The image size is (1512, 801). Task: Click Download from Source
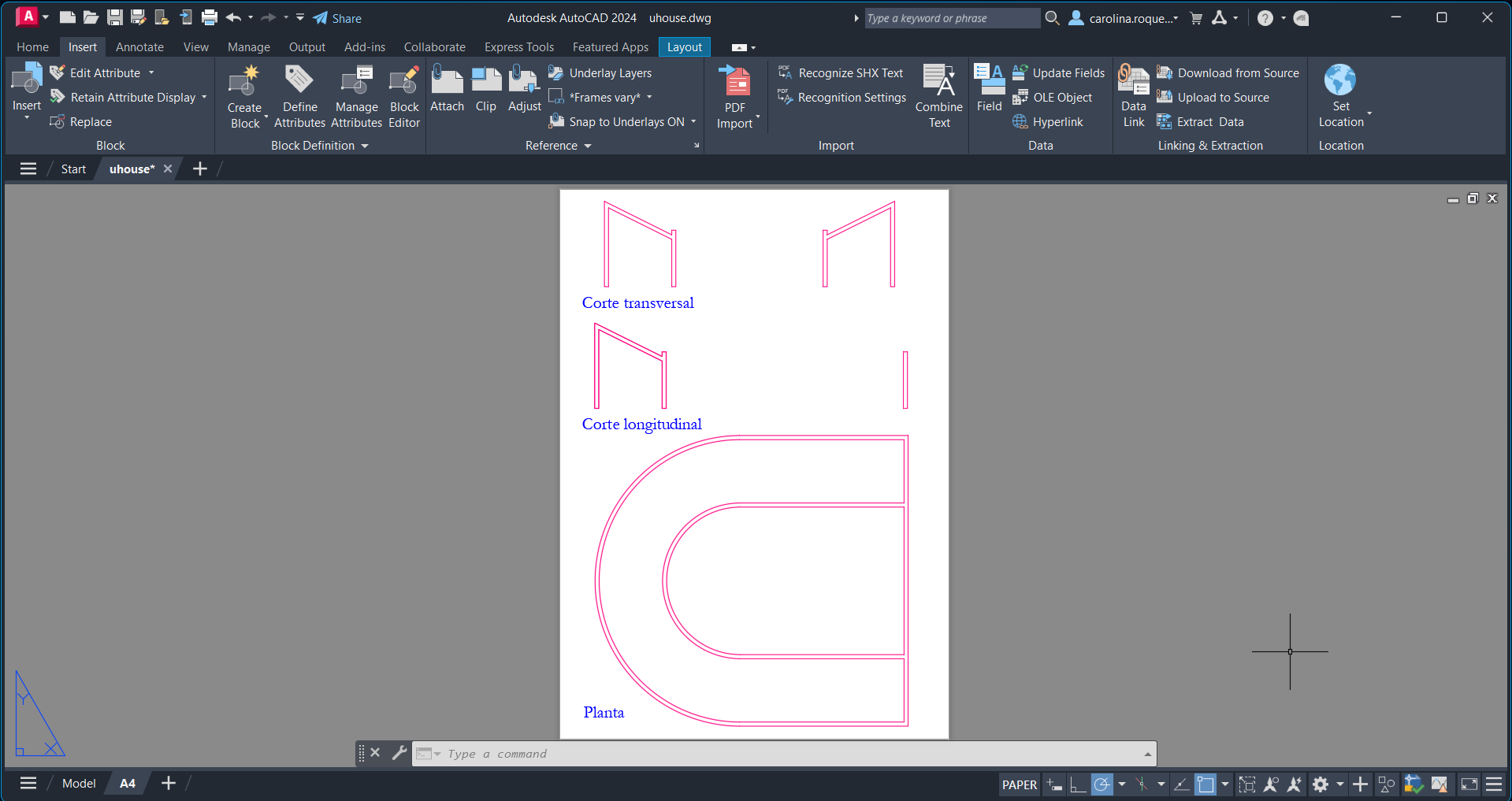click(x=1228, y=72)
